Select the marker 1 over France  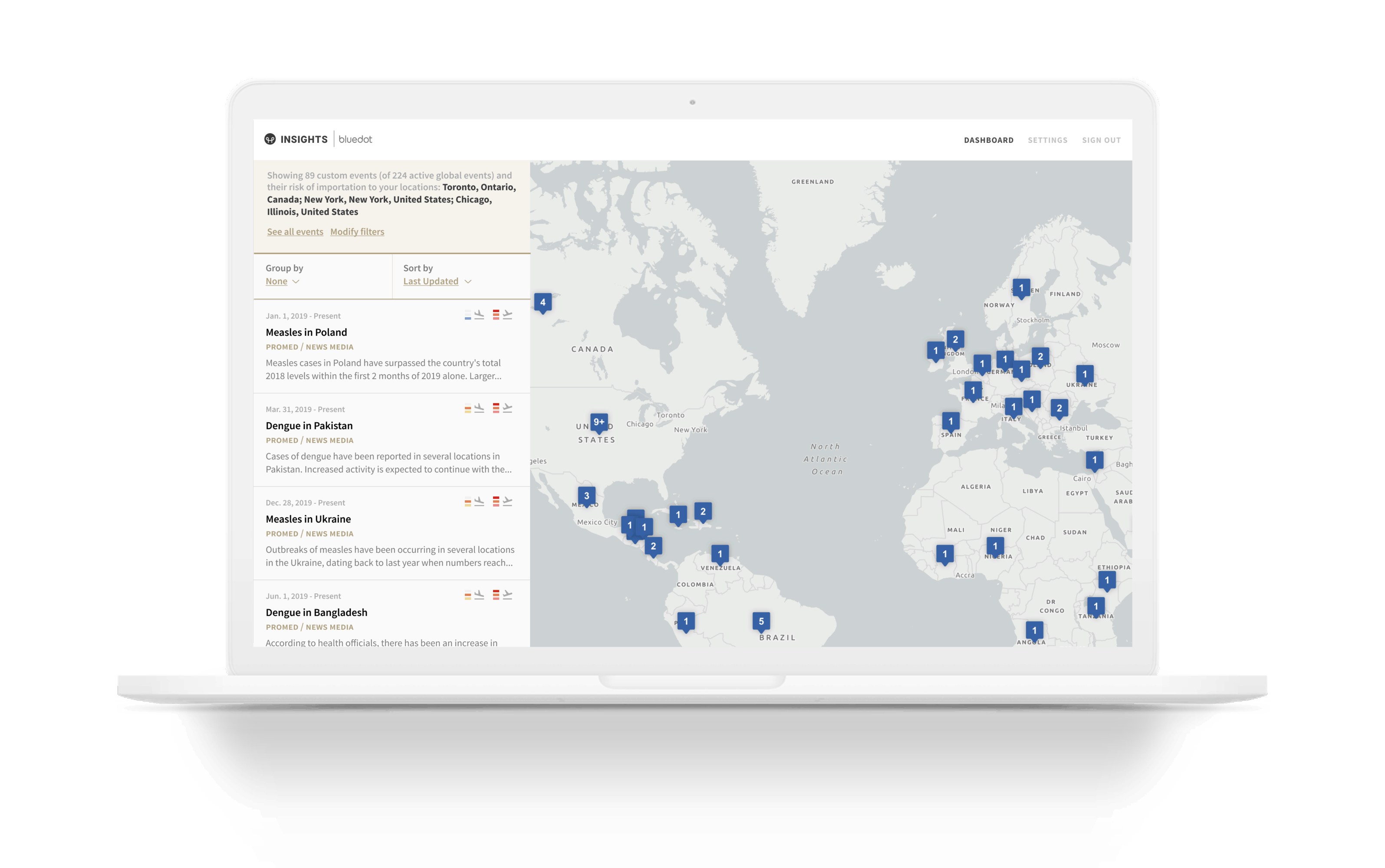[x=973, y=391]
